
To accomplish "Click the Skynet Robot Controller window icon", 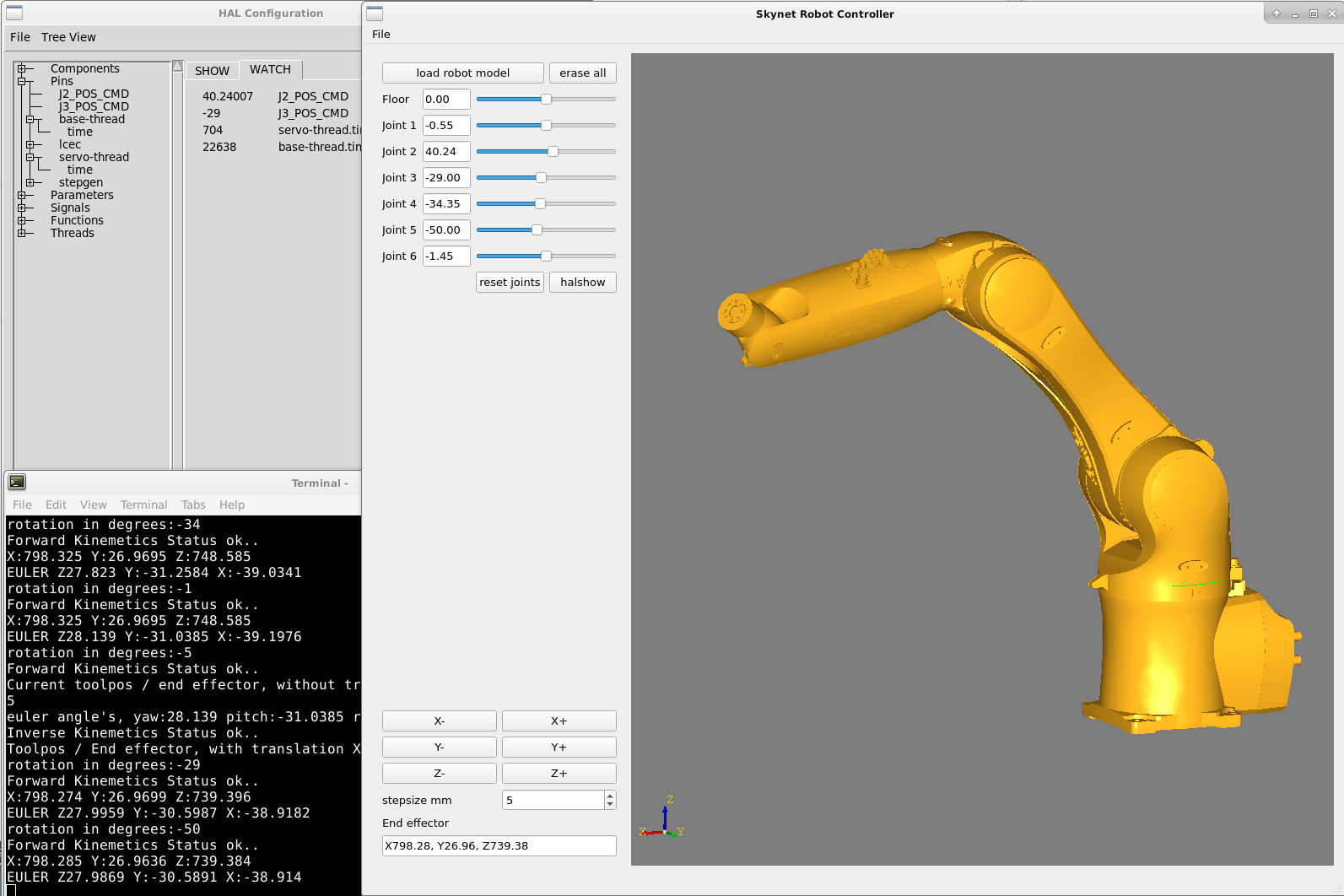I will 375,13.
